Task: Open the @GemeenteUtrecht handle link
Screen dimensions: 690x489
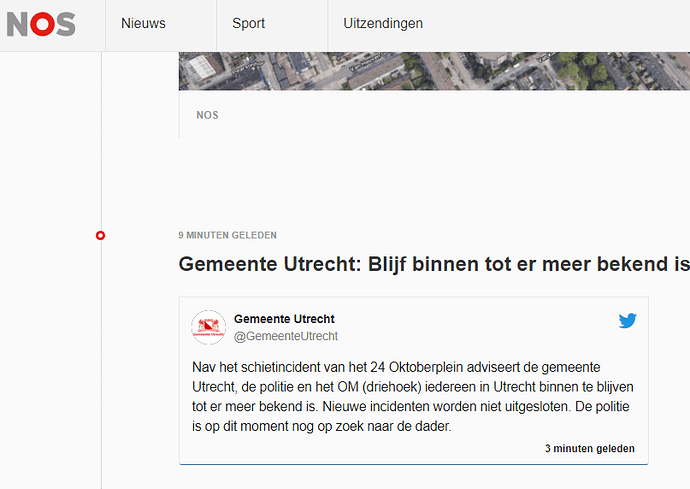Action: coord(286,336)
